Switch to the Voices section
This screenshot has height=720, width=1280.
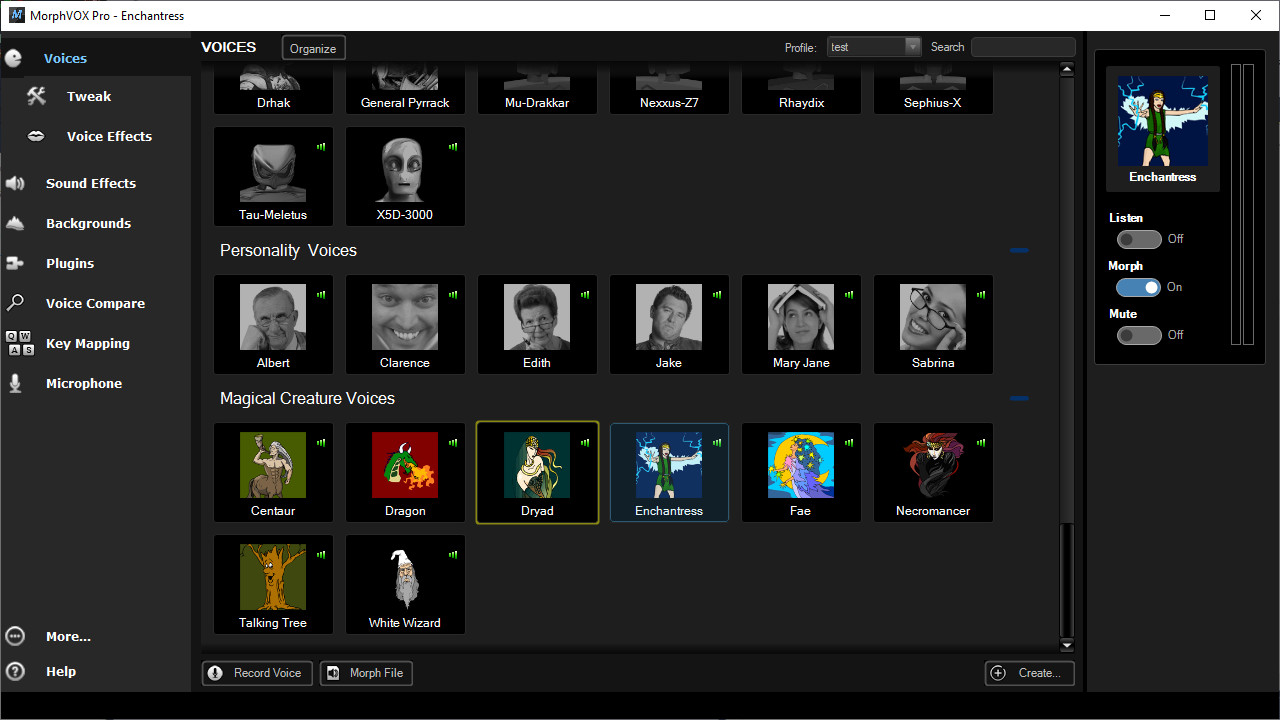pos(65,58)
